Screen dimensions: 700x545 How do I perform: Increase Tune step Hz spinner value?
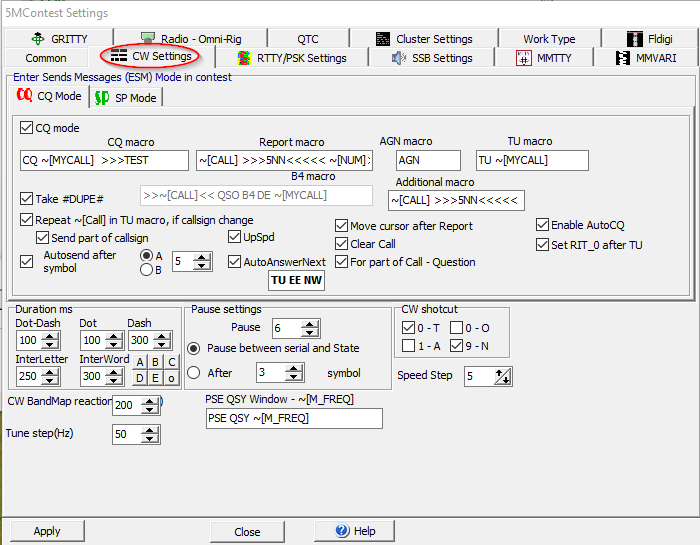click(x=149, y=430)
